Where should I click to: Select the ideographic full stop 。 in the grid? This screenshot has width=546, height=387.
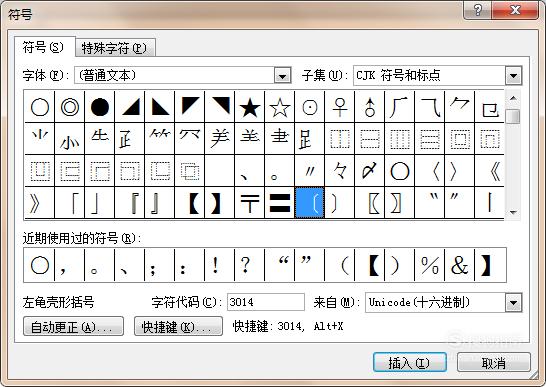[280, 171]
